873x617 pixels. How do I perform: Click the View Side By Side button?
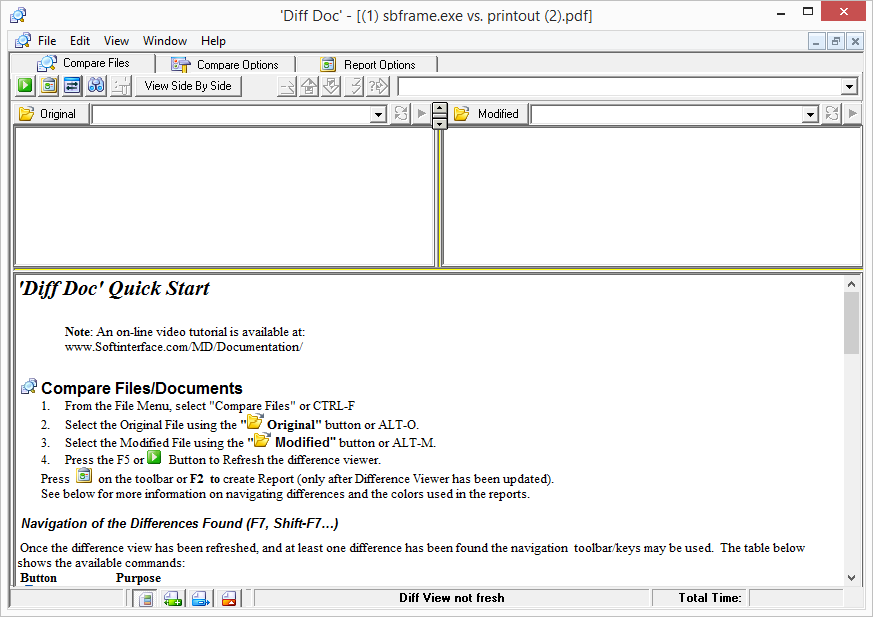coord(188,86)
